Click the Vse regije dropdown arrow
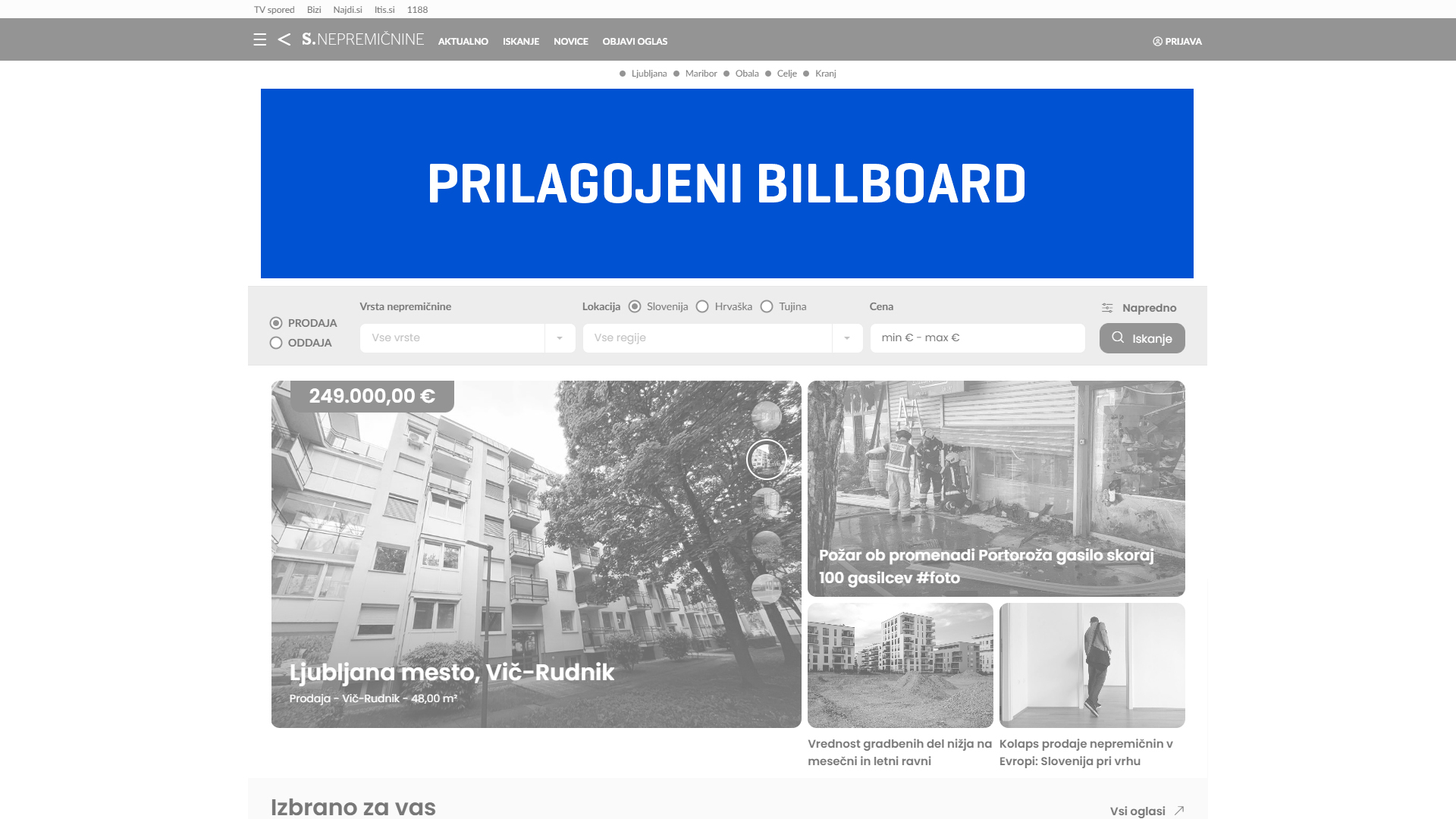Image resolution: width=1456 pixels, height=819 pixels. click(x=847, y=338)
